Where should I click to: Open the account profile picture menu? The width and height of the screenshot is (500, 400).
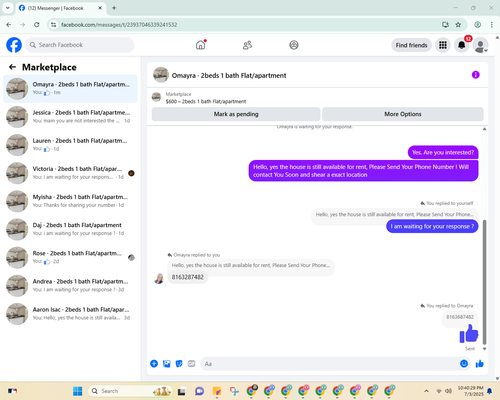click(480, 45)
